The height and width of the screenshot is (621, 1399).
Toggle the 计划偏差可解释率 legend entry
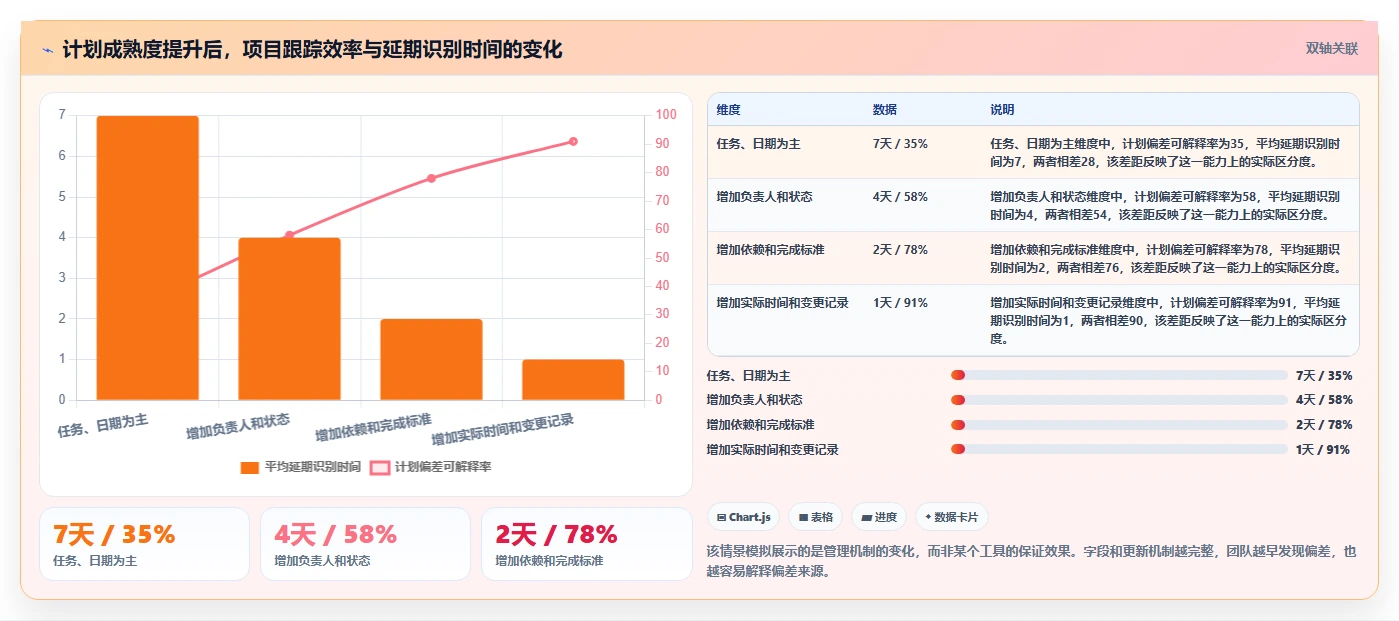click(430, 467)
